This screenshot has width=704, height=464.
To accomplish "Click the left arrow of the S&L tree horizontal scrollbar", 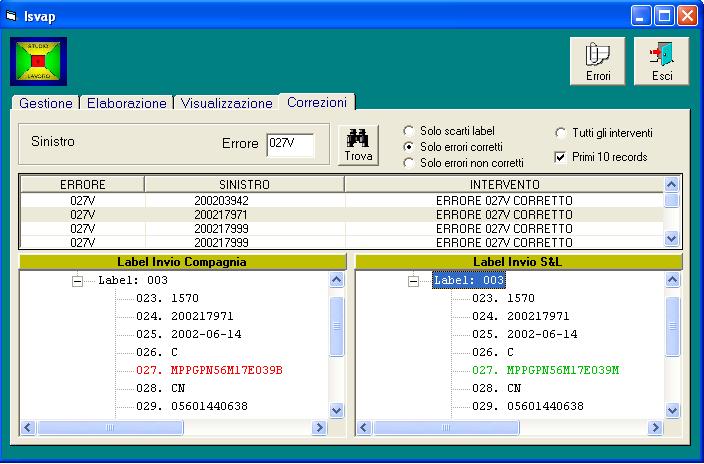I will point(364,428).
